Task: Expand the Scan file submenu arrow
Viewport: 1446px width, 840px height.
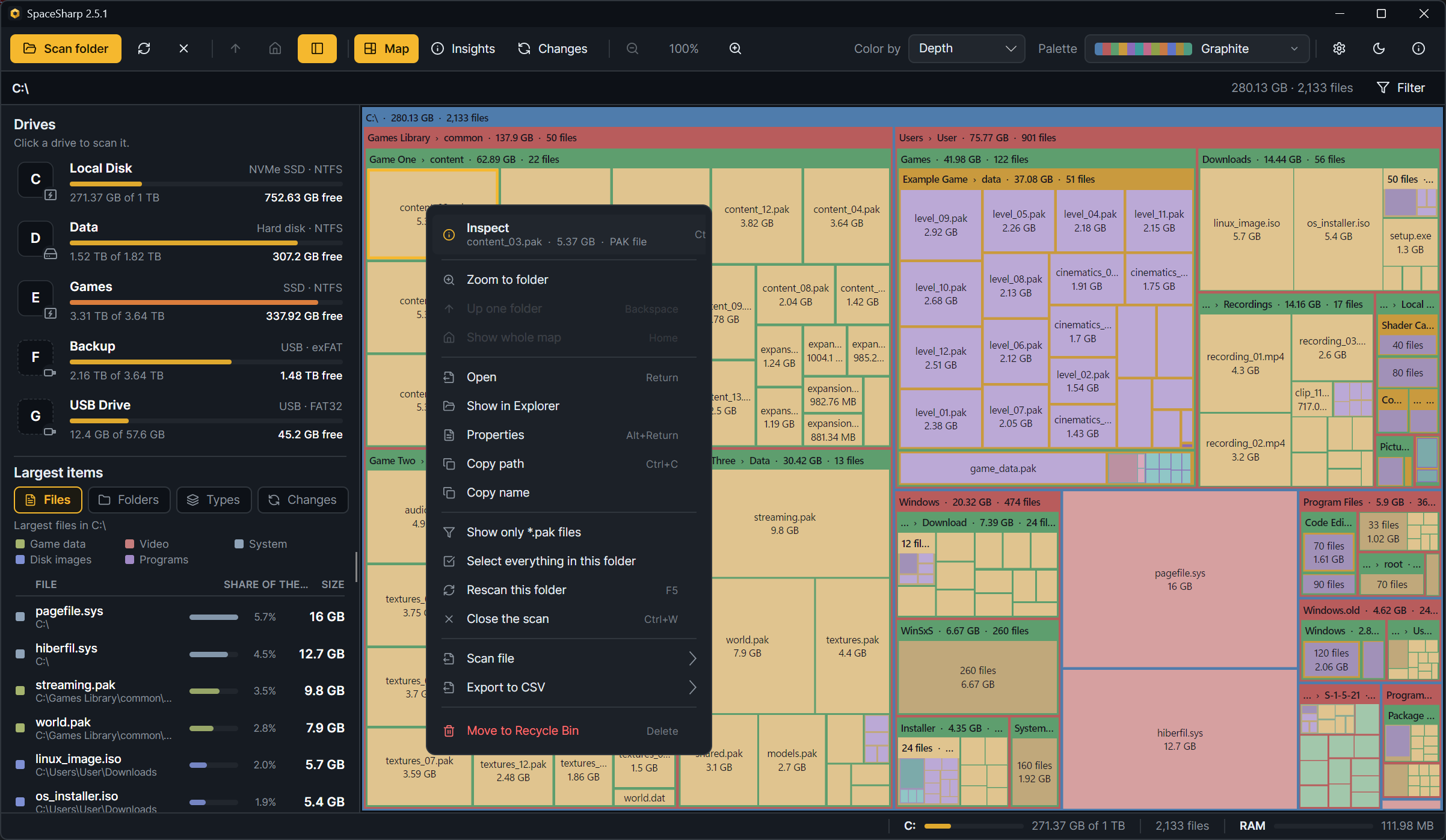Action: (x=692, y=658)
